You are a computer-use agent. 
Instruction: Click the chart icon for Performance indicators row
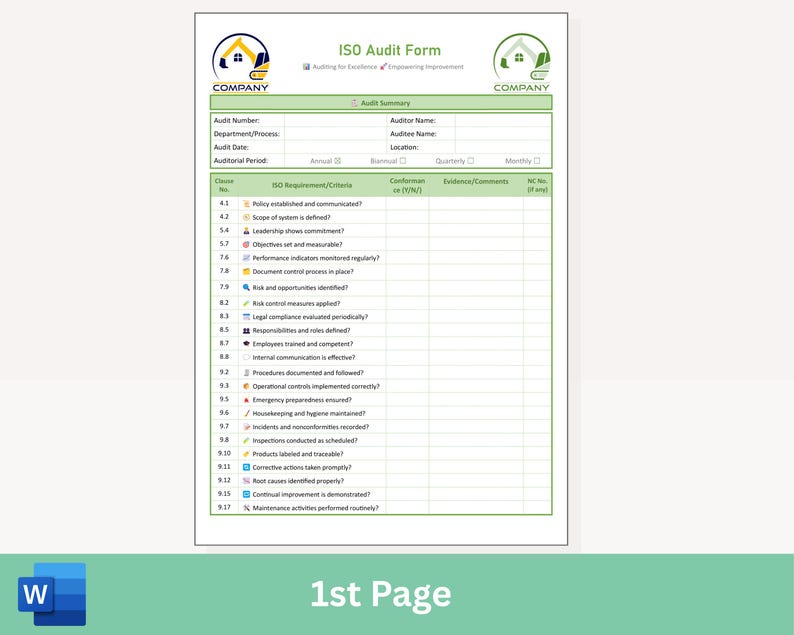(x=246, y=258)
